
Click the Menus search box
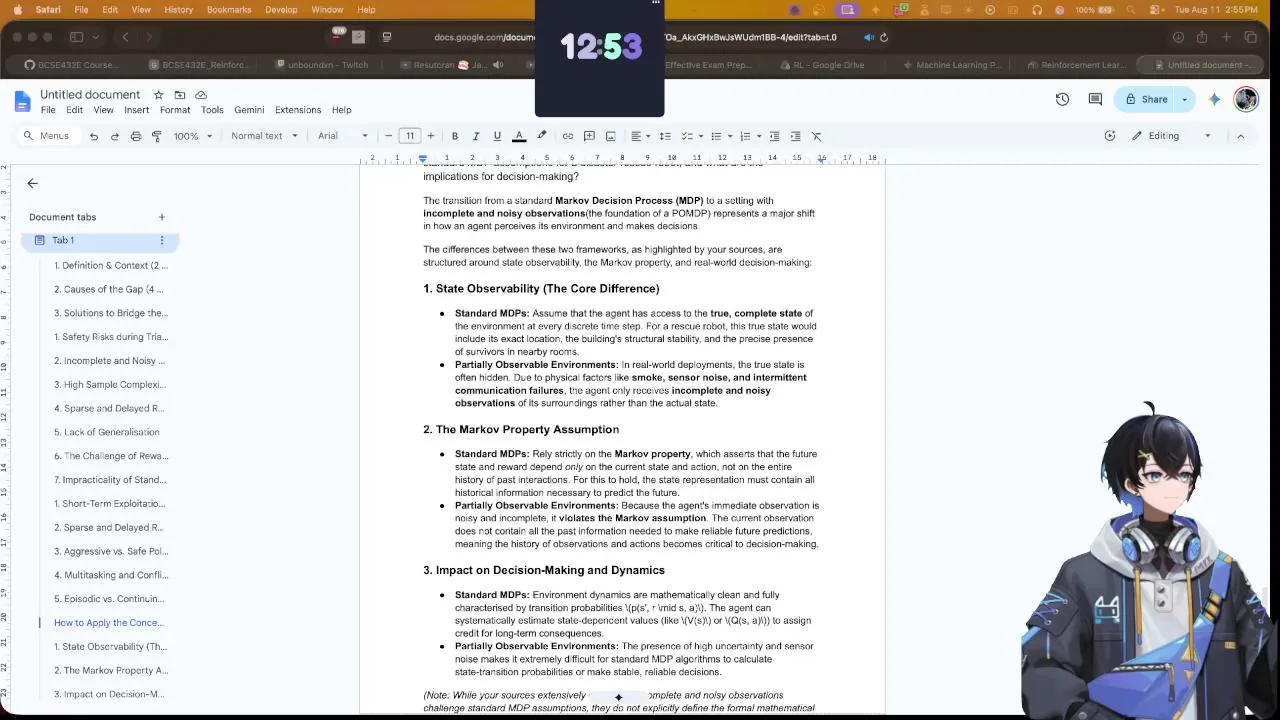(x=47, y=136)
